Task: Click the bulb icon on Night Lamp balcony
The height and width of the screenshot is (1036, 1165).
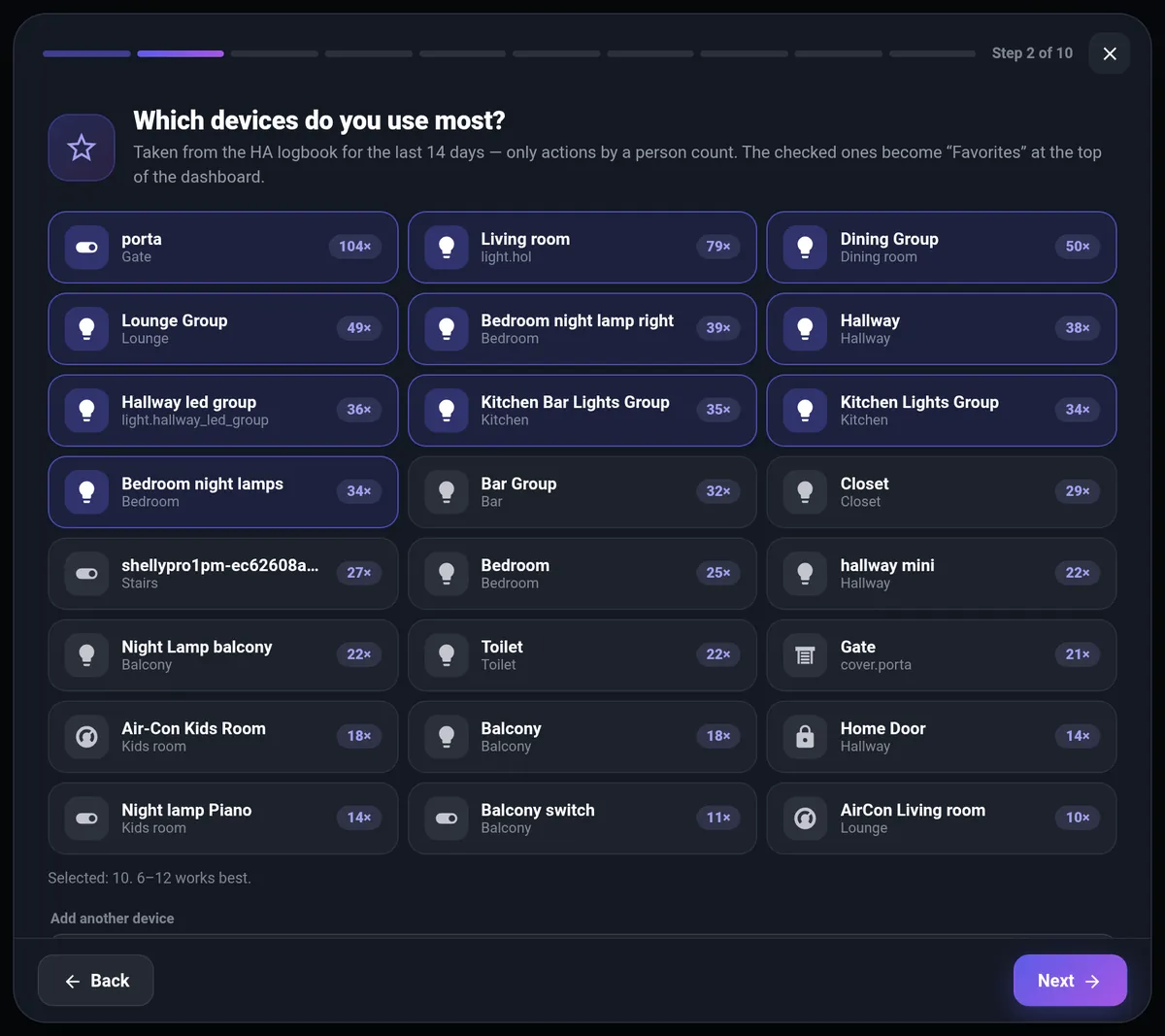Action: click(x=86, y=655)
